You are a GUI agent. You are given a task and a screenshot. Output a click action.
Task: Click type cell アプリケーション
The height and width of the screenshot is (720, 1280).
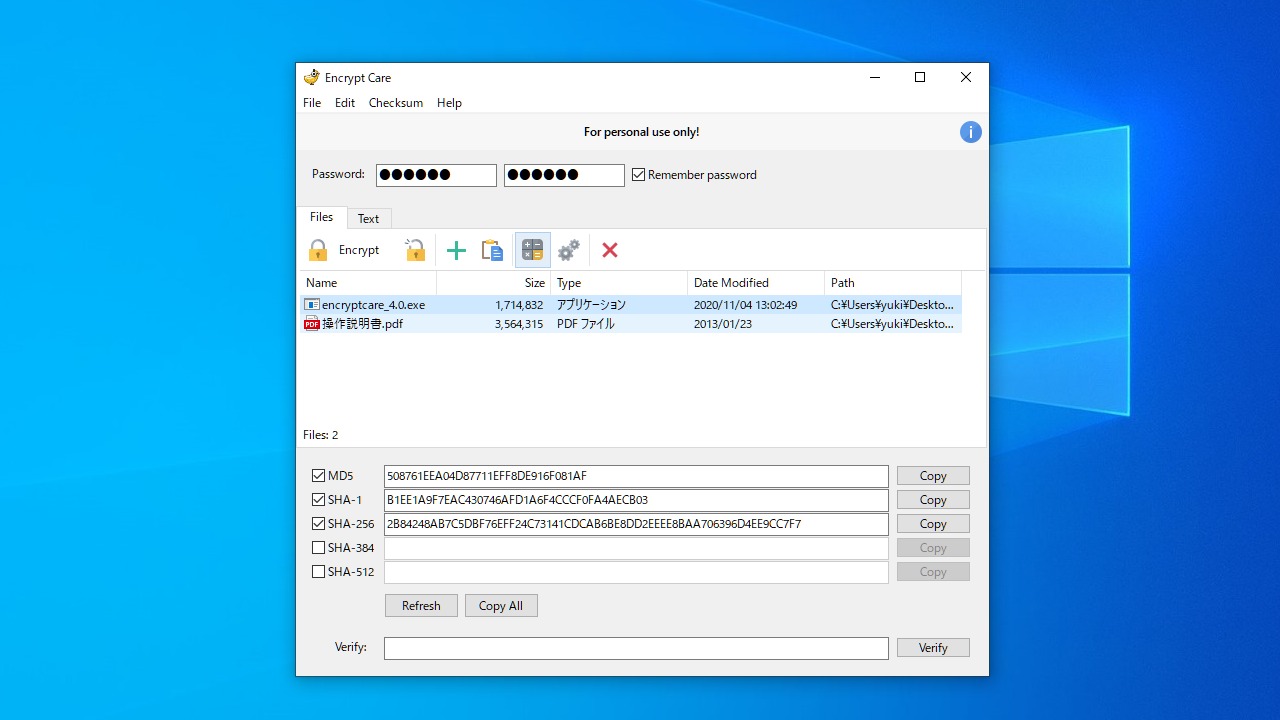(x=591, y=305)
